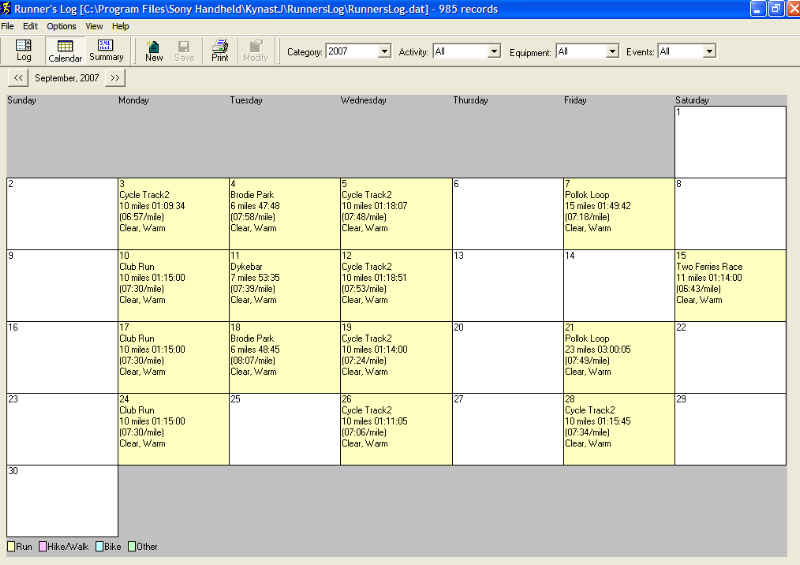Click the Hike/Walk legend color box
The width and height of the screenshot is (800, 565).
tap(43, 547)
